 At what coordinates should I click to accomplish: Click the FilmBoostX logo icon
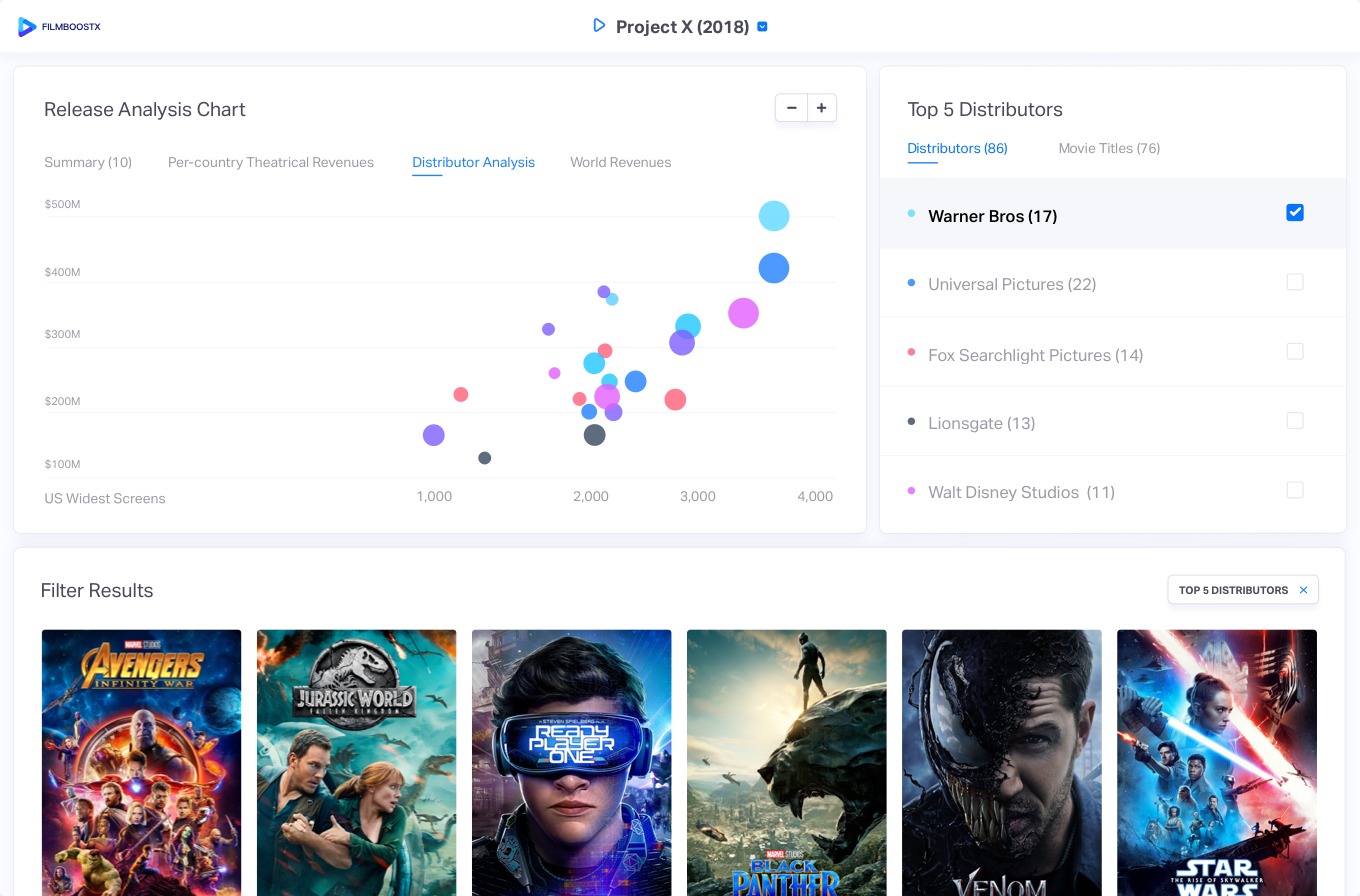27,27
